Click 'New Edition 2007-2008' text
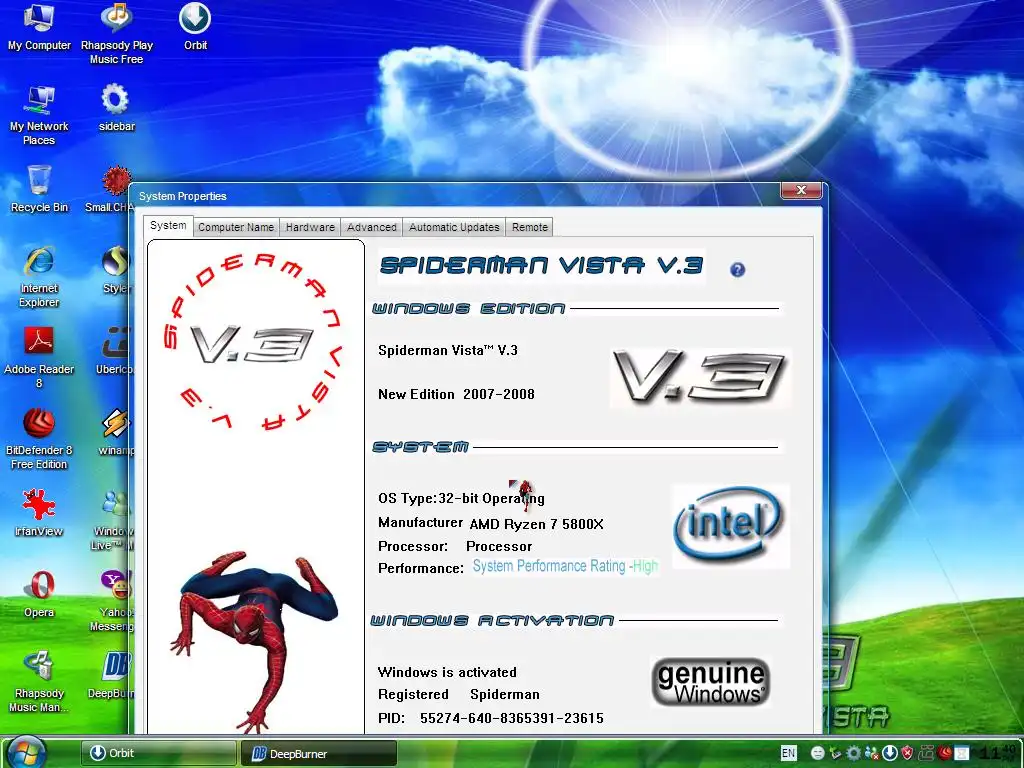This screenshot has height=768, width=1024. click(456, 394)
